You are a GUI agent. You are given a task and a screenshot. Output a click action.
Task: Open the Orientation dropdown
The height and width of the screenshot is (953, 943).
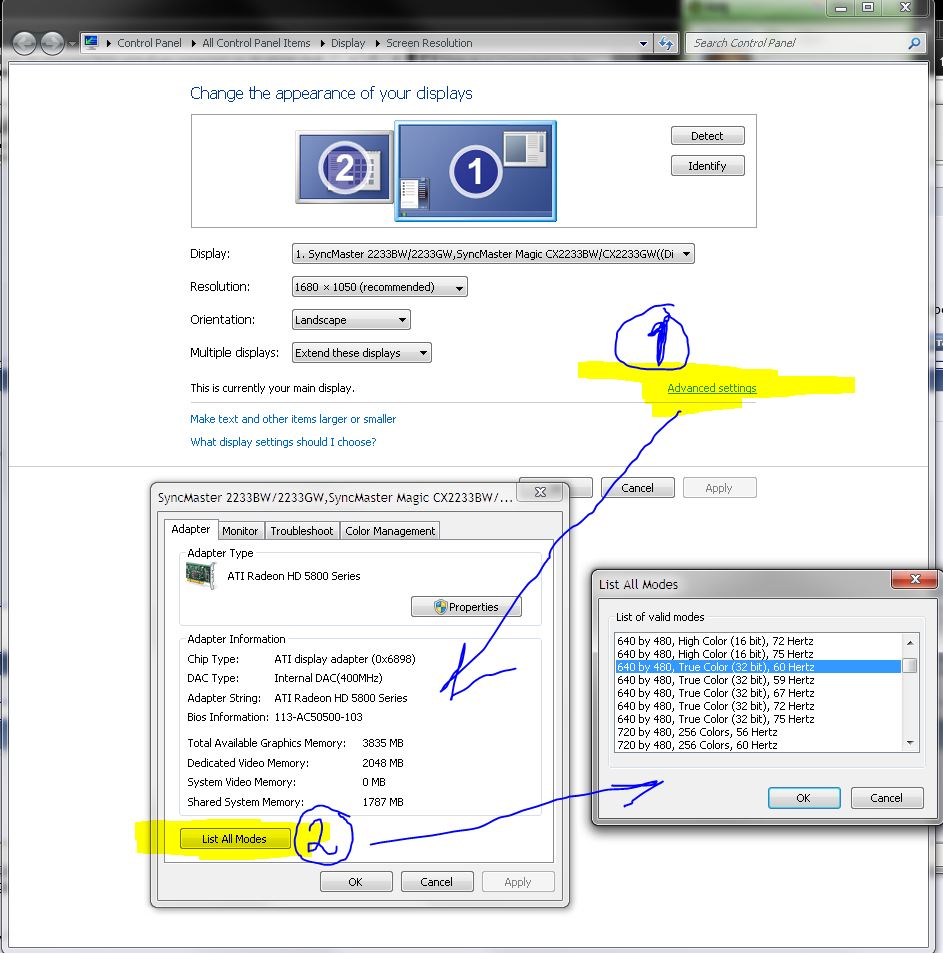(351, 320)
